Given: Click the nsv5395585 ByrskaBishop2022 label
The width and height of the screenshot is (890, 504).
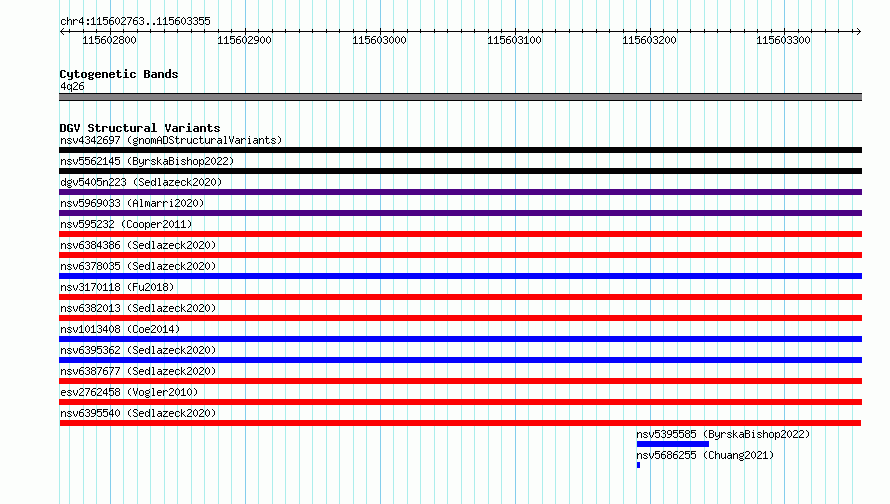Looking at the screenshot, I should [x=723, y=434].
